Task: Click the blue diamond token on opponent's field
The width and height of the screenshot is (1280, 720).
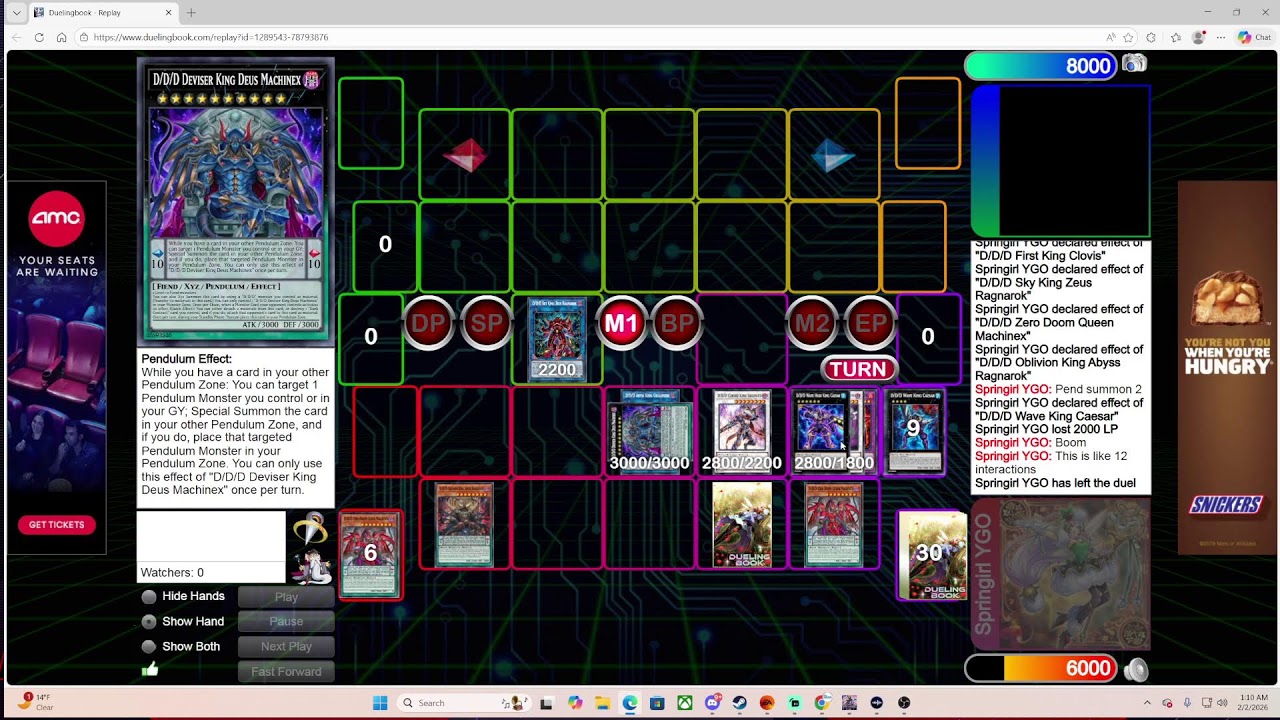Action: tap(833, 155)
